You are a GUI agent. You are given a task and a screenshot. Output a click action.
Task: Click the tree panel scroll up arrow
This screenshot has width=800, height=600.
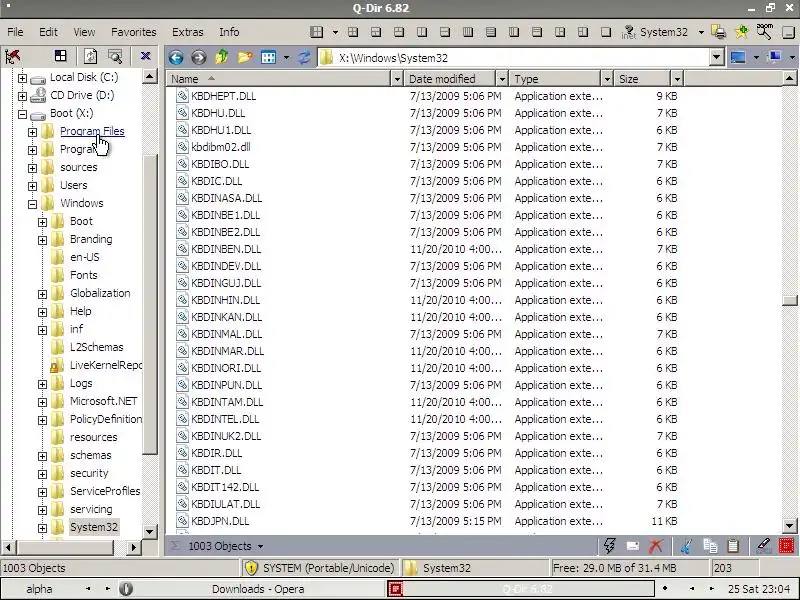[149, 77]
